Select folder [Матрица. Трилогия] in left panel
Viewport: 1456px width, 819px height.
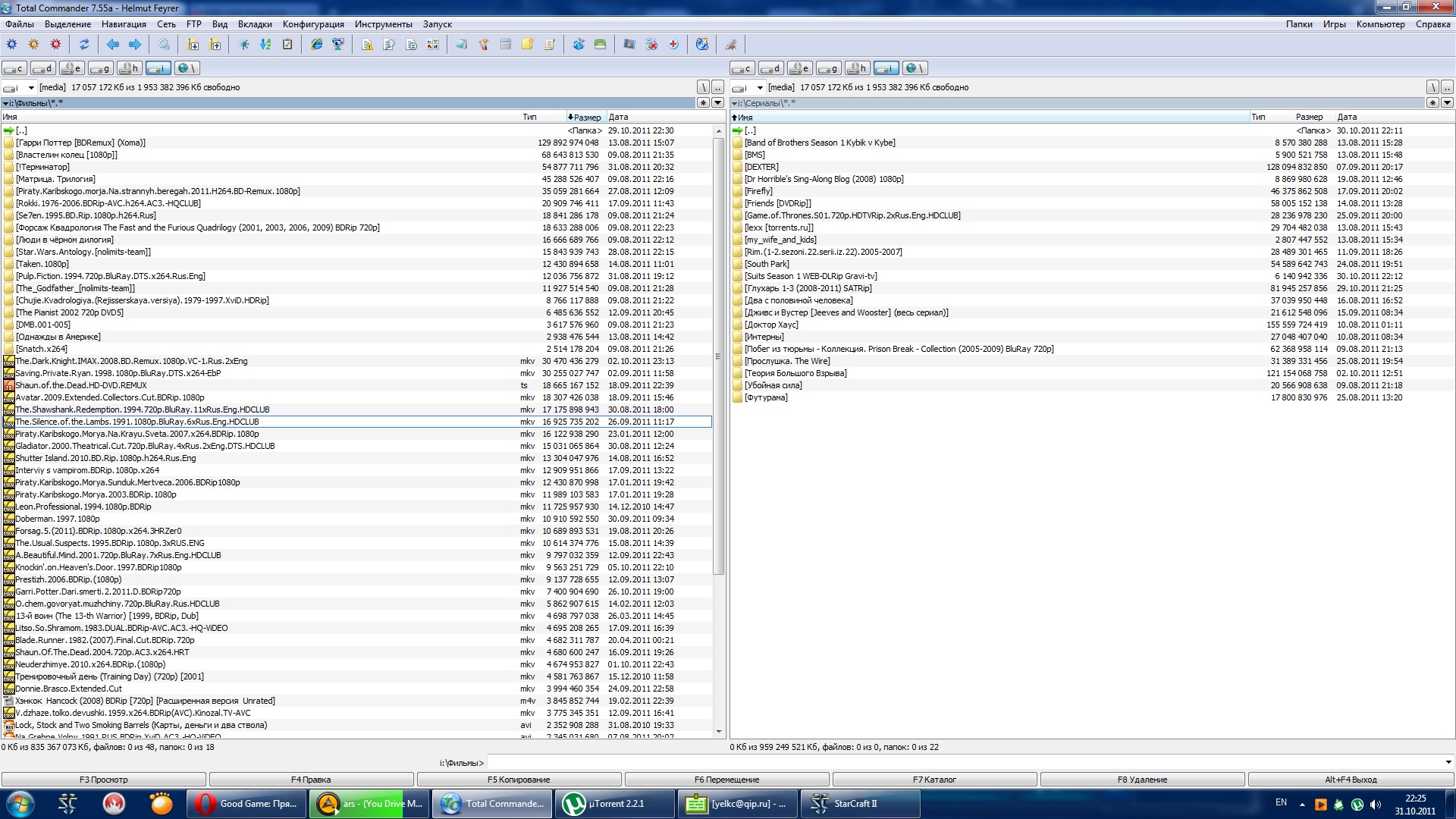(356, 179)
